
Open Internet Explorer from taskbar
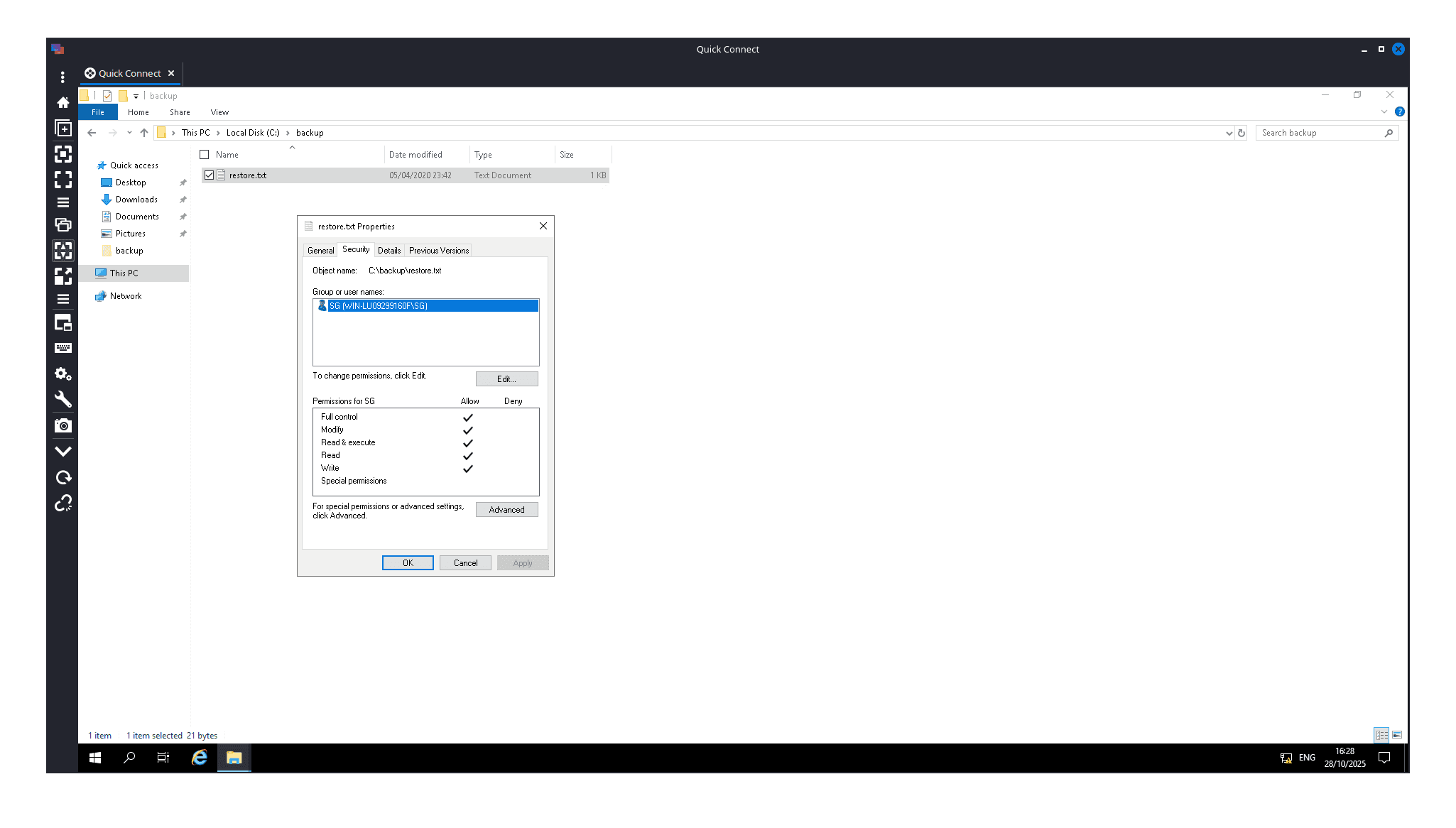click(x=200, y=758)
